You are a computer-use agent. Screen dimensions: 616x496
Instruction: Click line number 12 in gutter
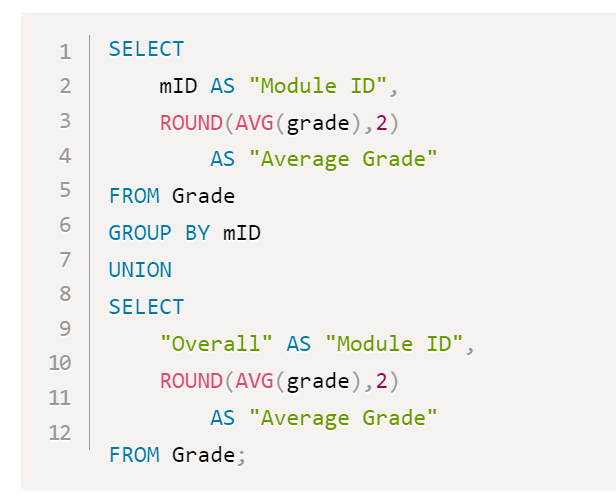point(60,433)
